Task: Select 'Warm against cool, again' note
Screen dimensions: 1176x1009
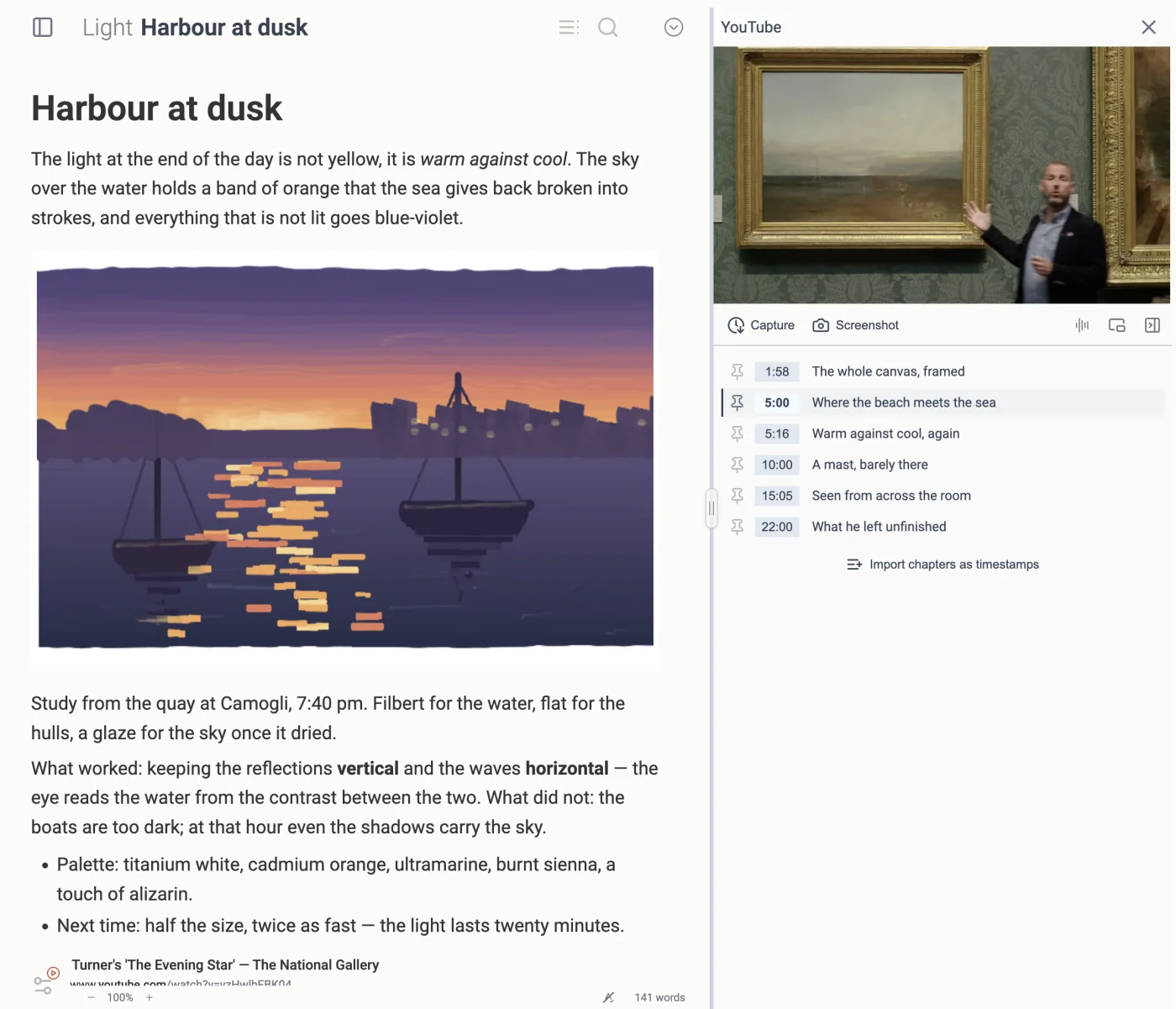Action: (x=885, y=434)
